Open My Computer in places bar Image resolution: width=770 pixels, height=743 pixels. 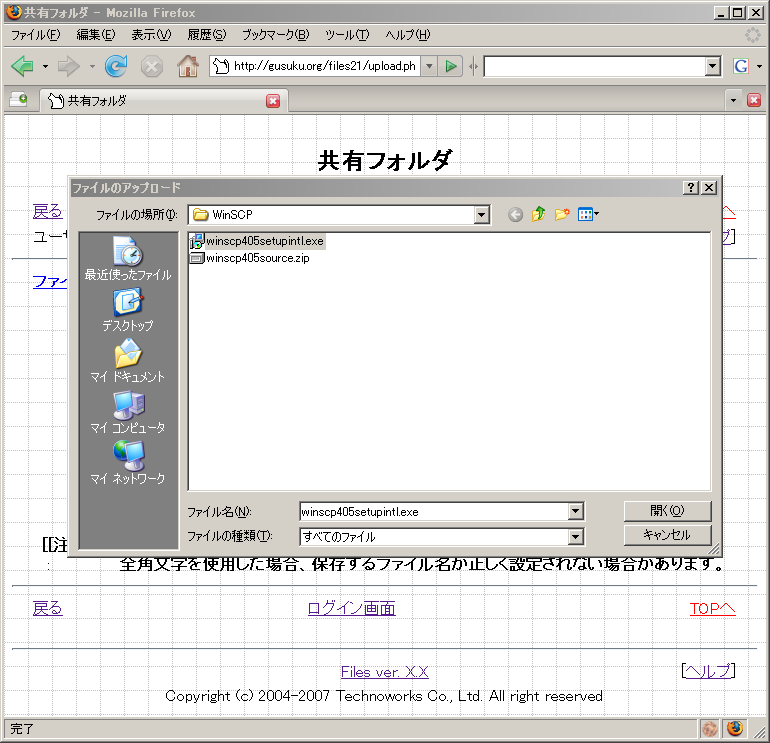pos(128,412)
